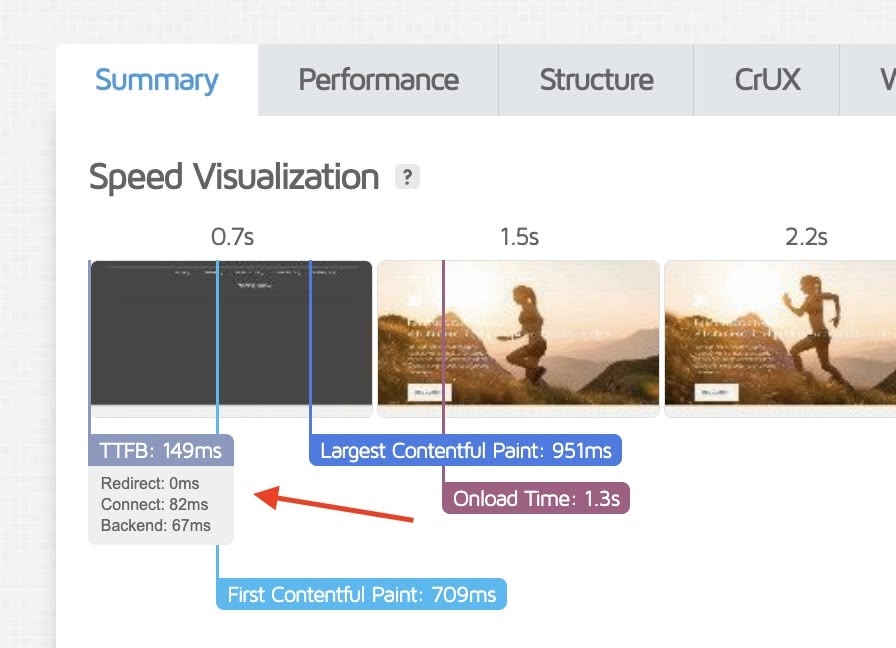The image size is (896, 648).
Task: Click the dark first filmstrip frame
Action: (231, 338)
